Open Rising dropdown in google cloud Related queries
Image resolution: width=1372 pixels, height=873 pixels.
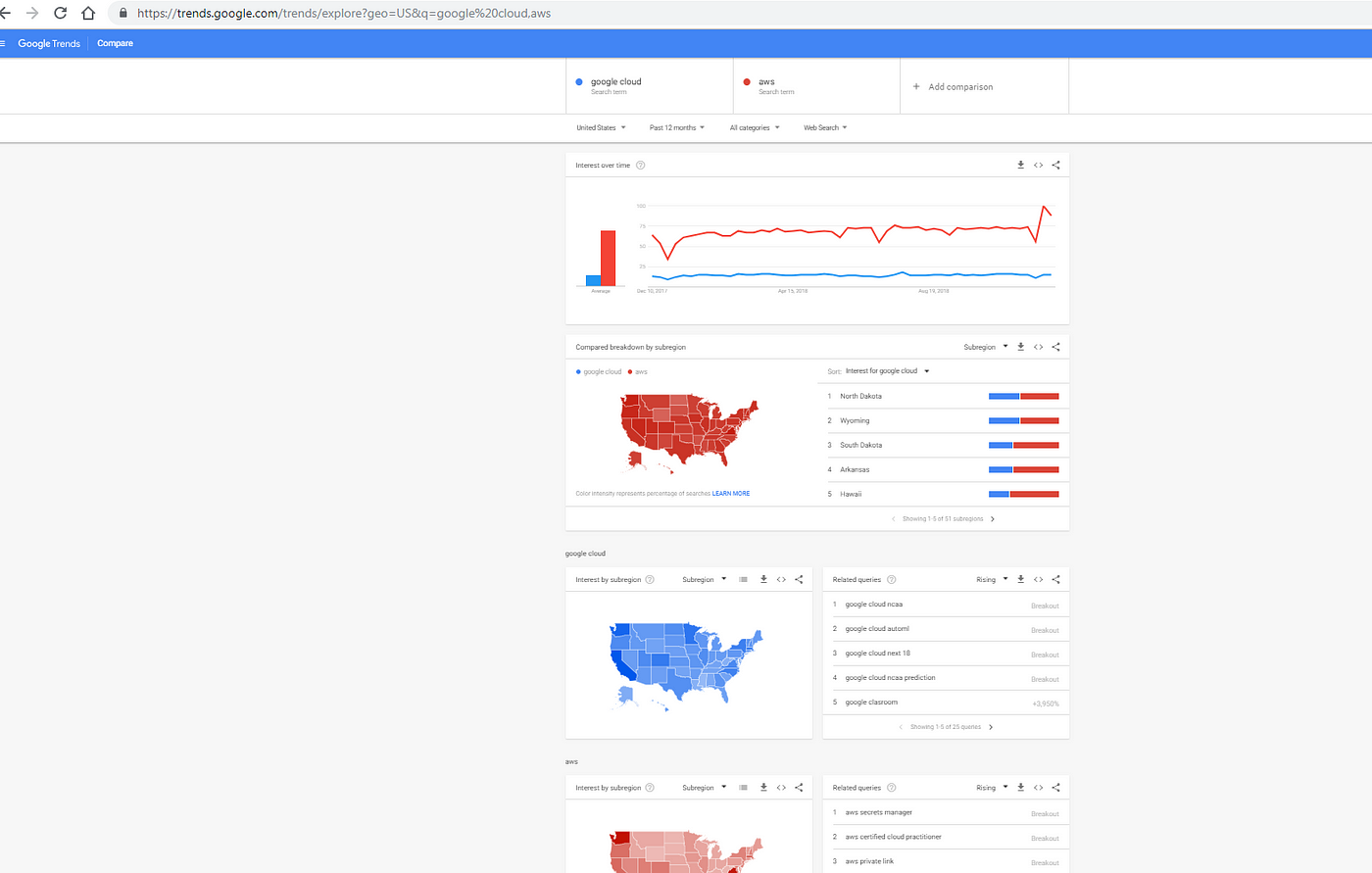click(992, 579)
